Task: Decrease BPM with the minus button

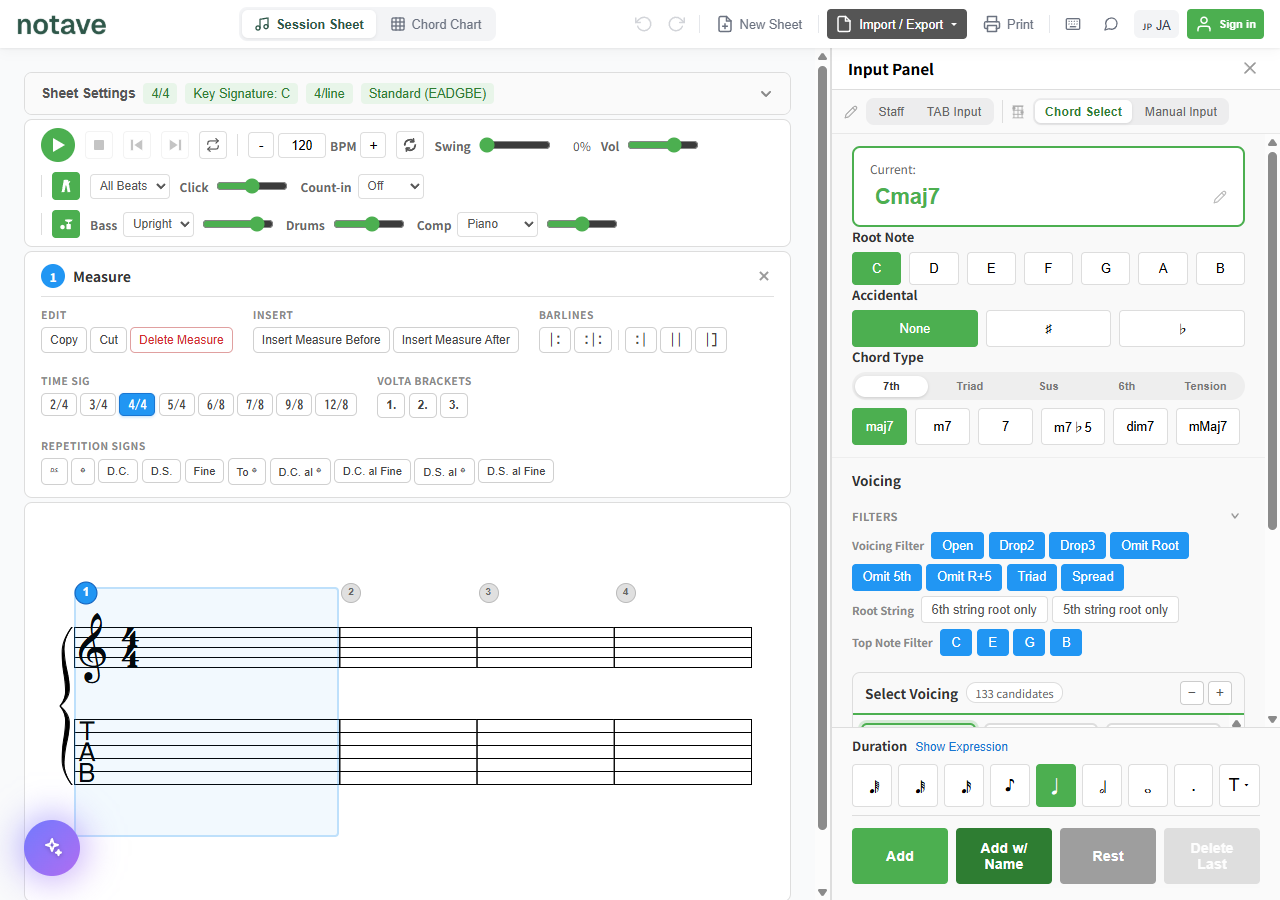Action: pos(261,145)
